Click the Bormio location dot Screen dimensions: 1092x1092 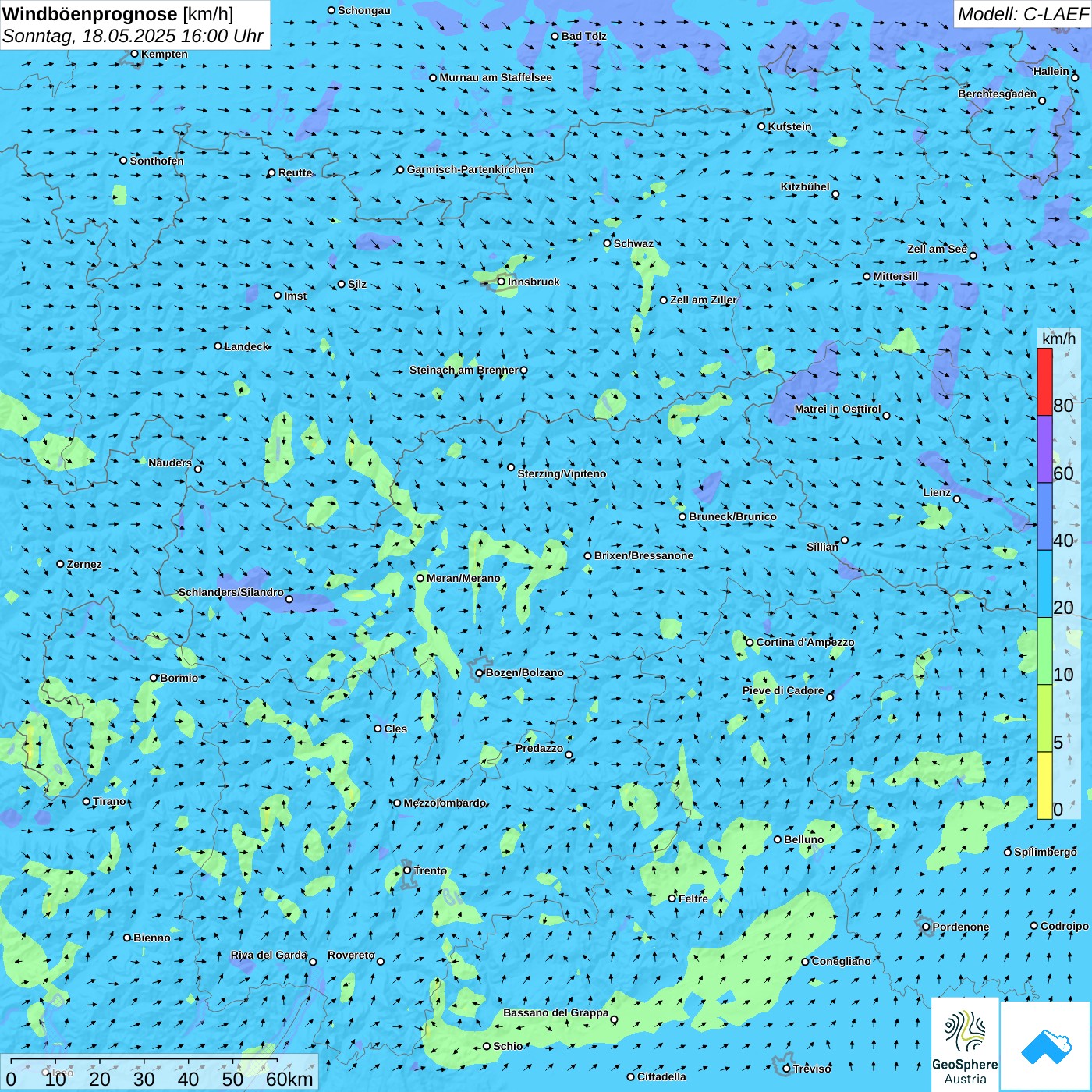click(154, 678)
